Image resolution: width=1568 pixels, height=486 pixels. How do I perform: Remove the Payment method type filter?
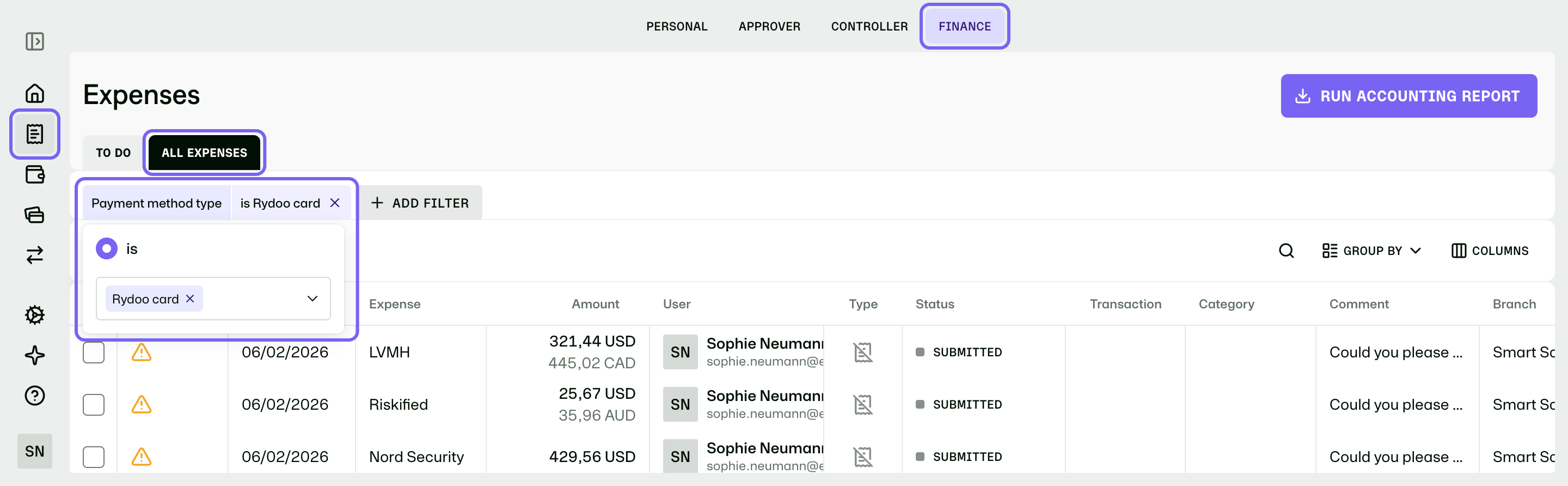(335, 203)
